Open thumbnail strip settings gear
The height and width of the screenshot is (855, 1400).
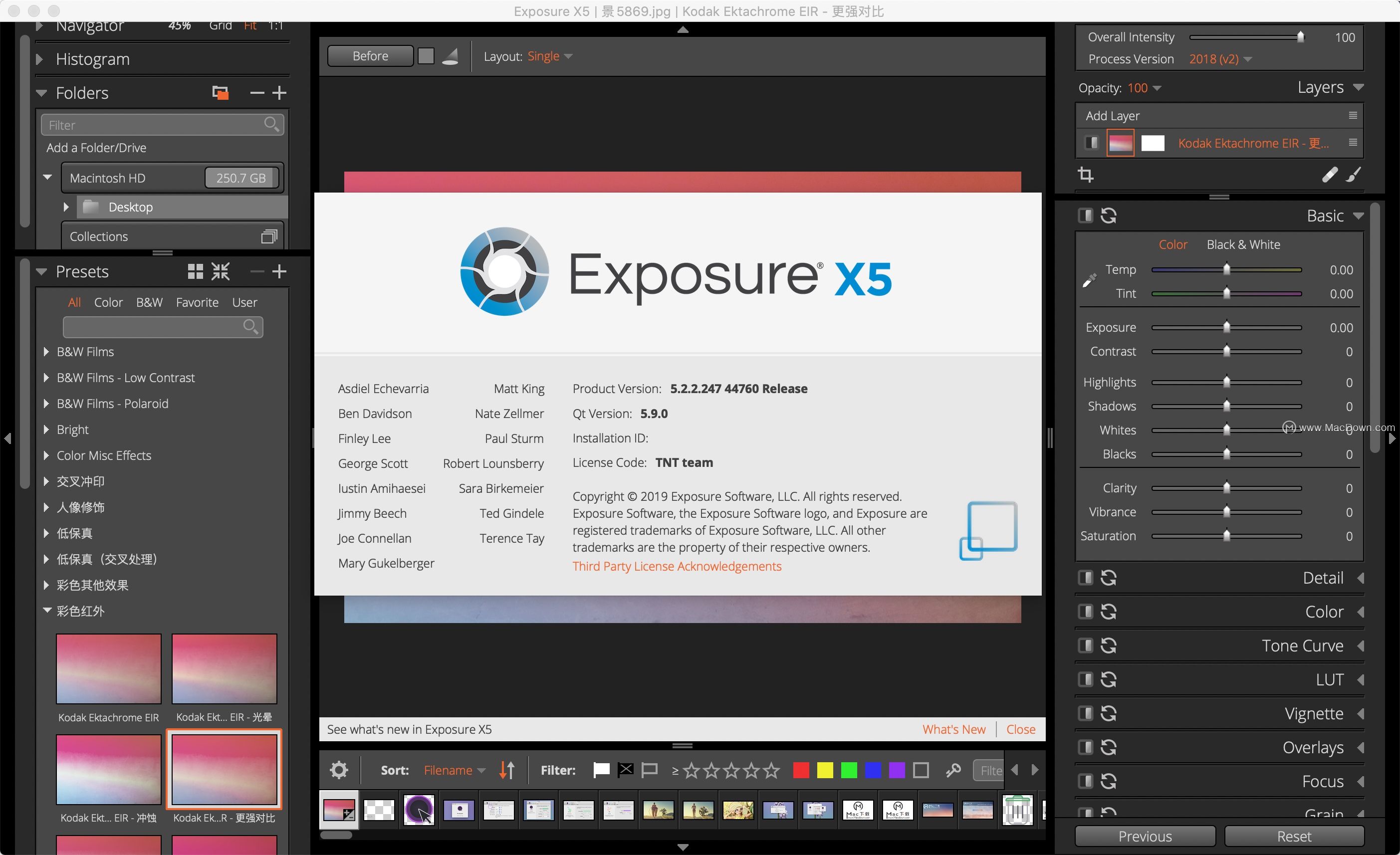click(339, 770)
